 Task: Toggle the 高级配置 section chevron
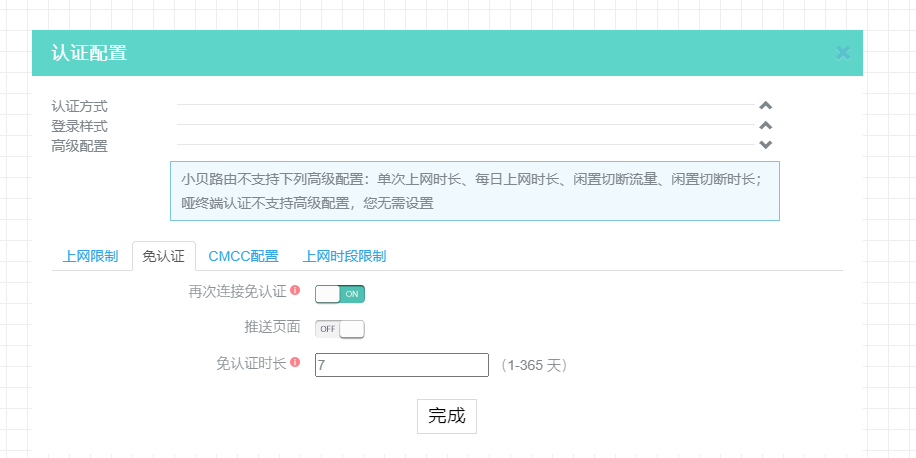point(765,145)
